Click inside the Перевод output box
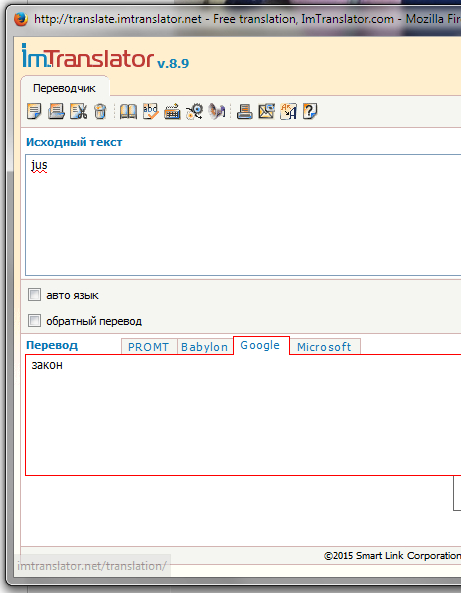 coord(243,415)
